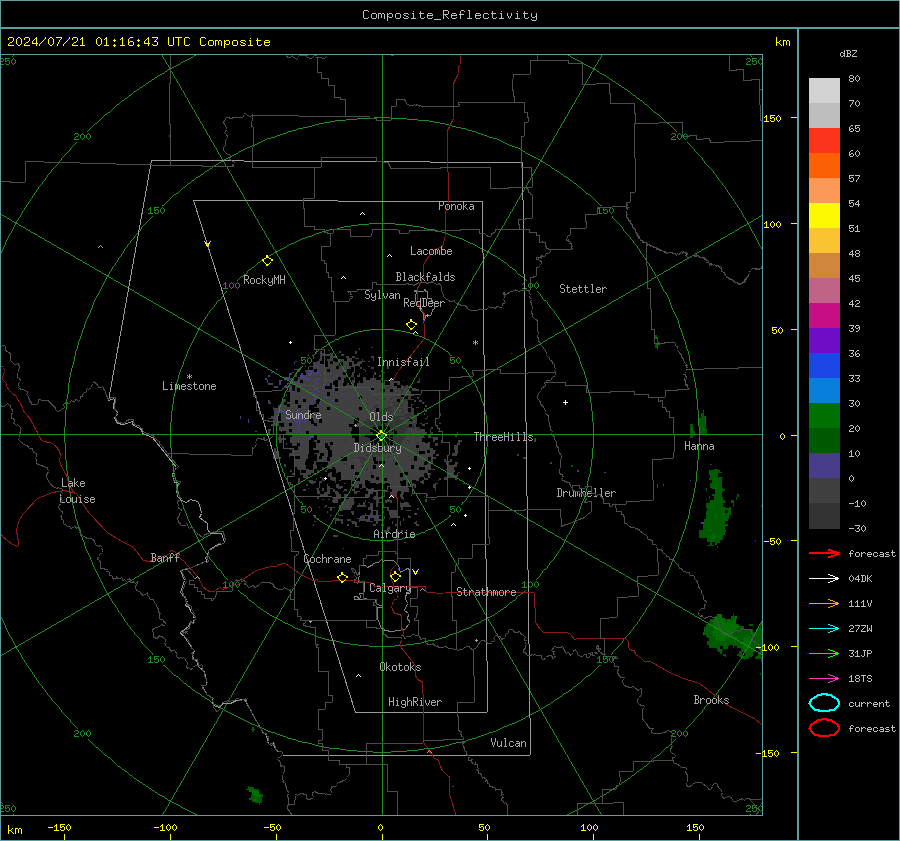900x841 pixels.
Task: Click the Stettler label on map
Action: [583, 289]
